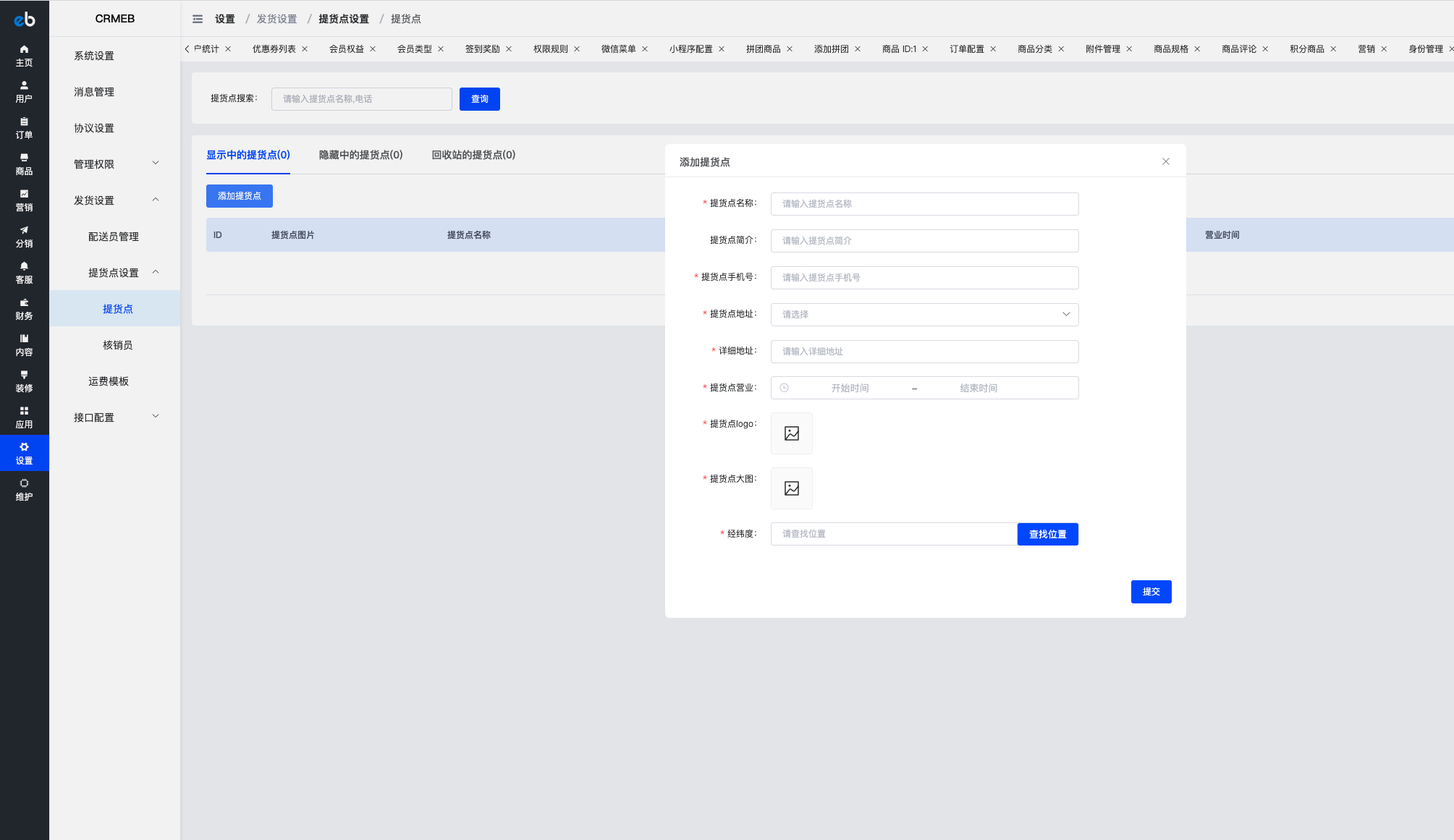Viewport: 1454px width, 840px height.
Task: Toggle the hamburger menu collapse icon
Action: pos(198,19)
